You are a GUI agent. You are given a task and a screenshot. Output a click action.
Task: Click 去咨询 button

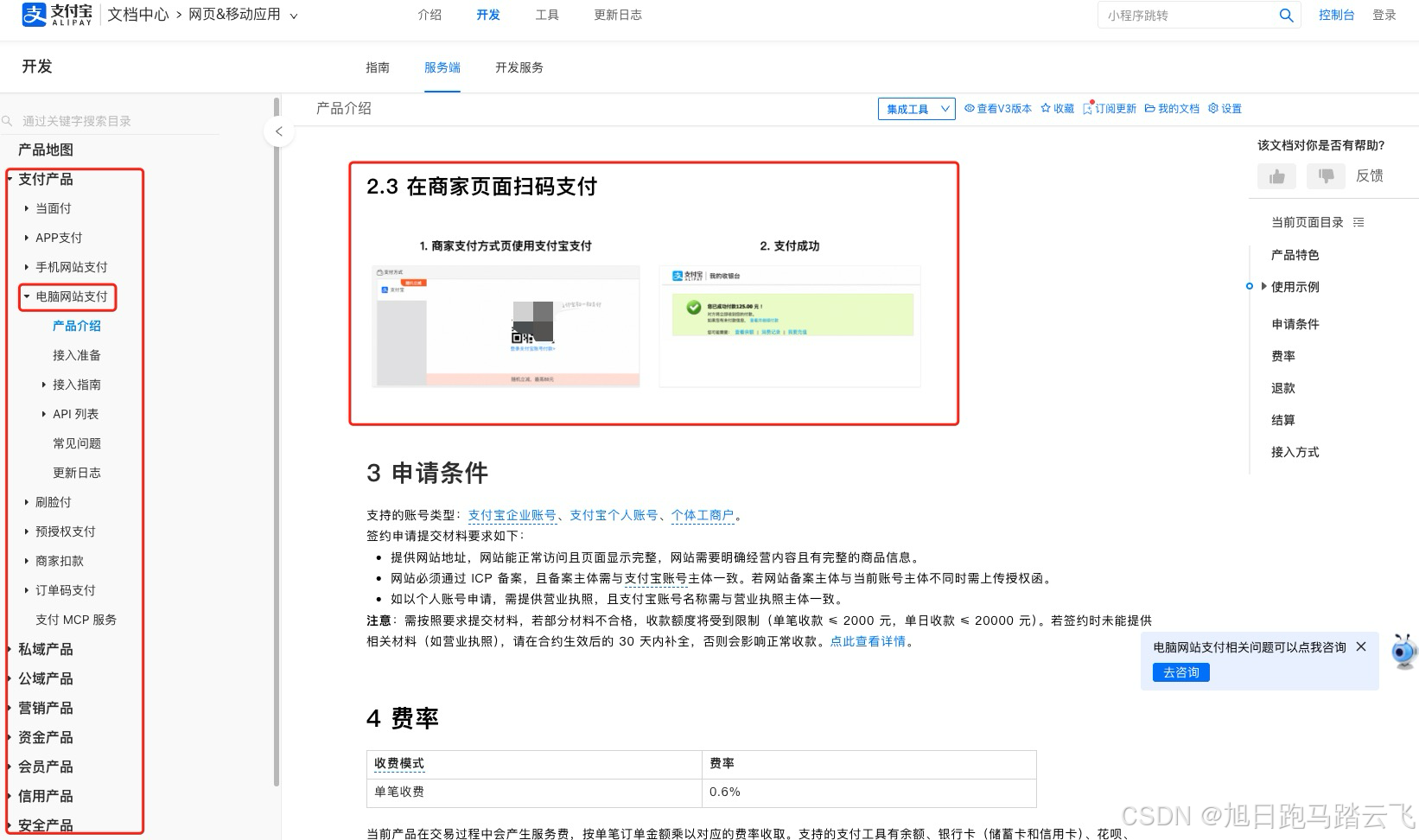[1181, 672]
